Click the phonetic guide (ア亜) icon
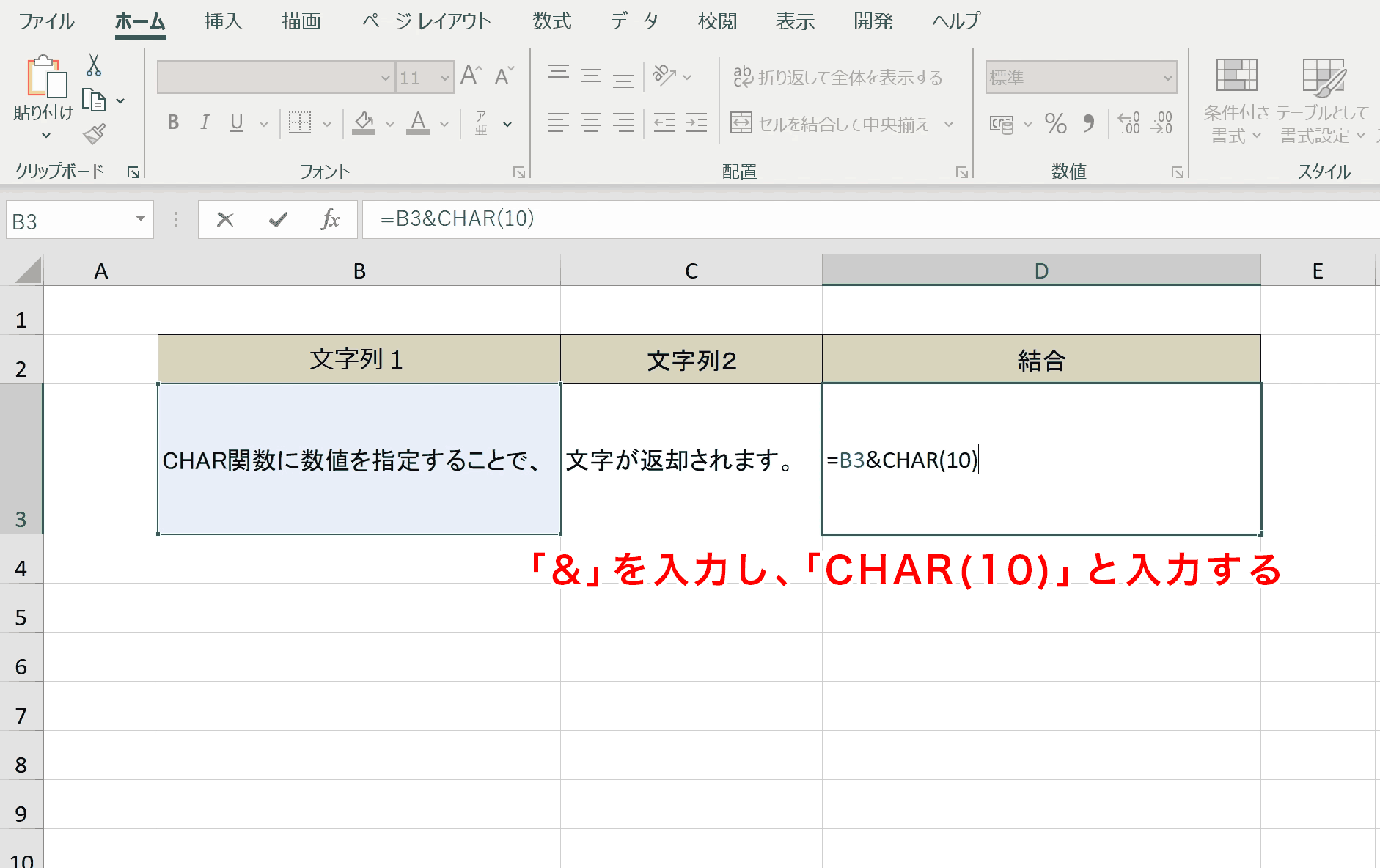The width and height of the screenshot is (1380, 868). [x=481, y=123]
